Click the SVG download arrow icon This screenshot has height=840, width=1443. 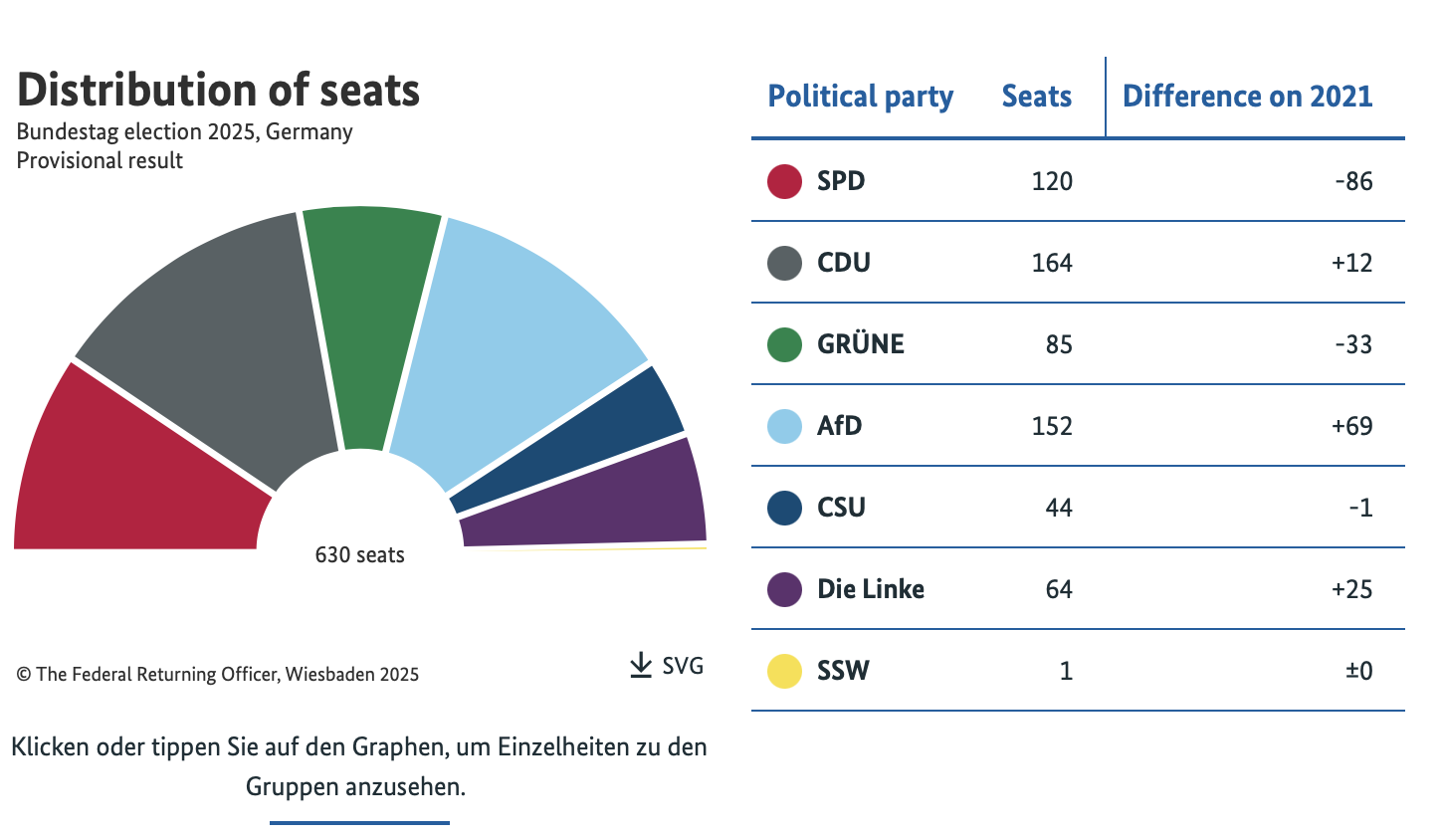(641, 665)
